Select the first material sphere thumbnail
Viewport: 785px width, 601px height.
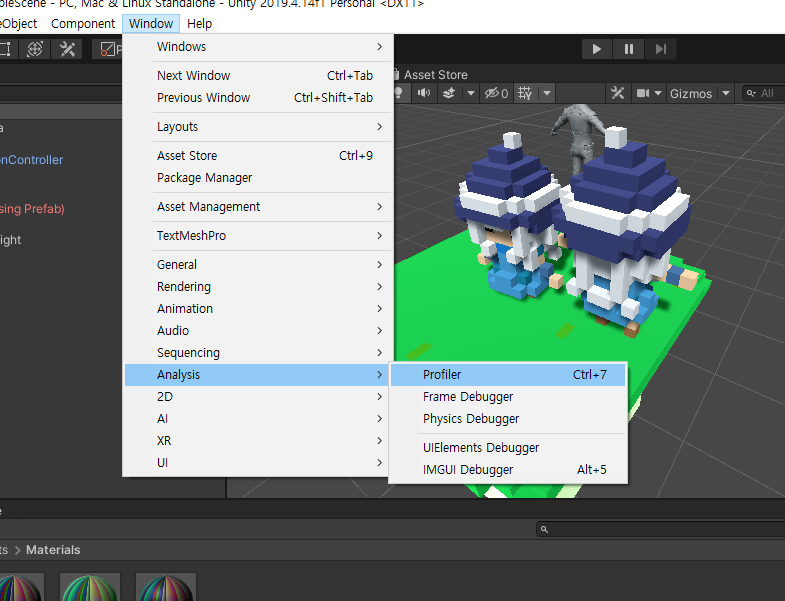(x=20, y=588)
